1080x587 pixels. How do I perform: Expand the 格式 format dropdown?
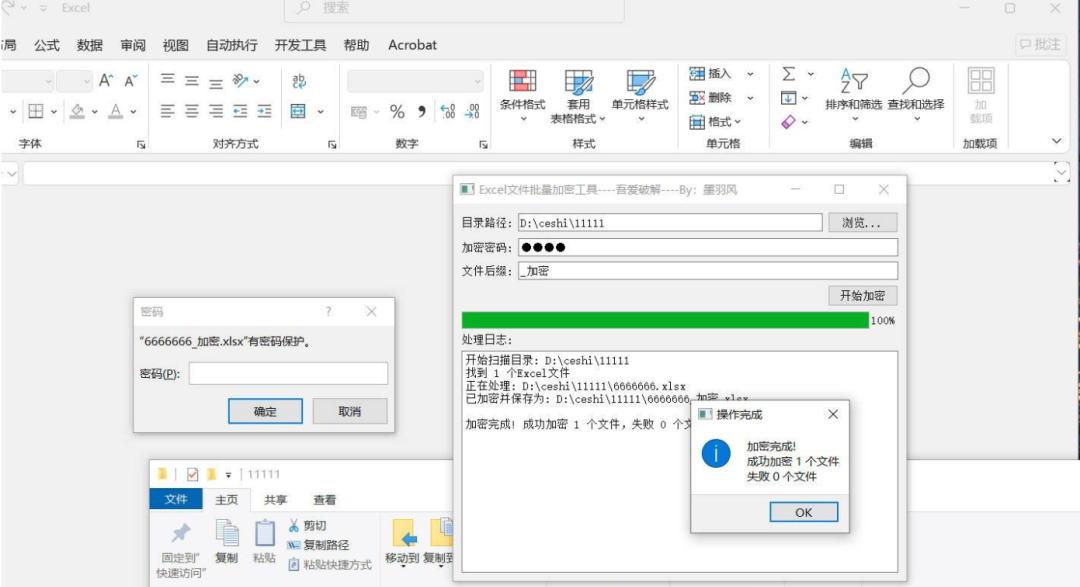tap(738, 122)
